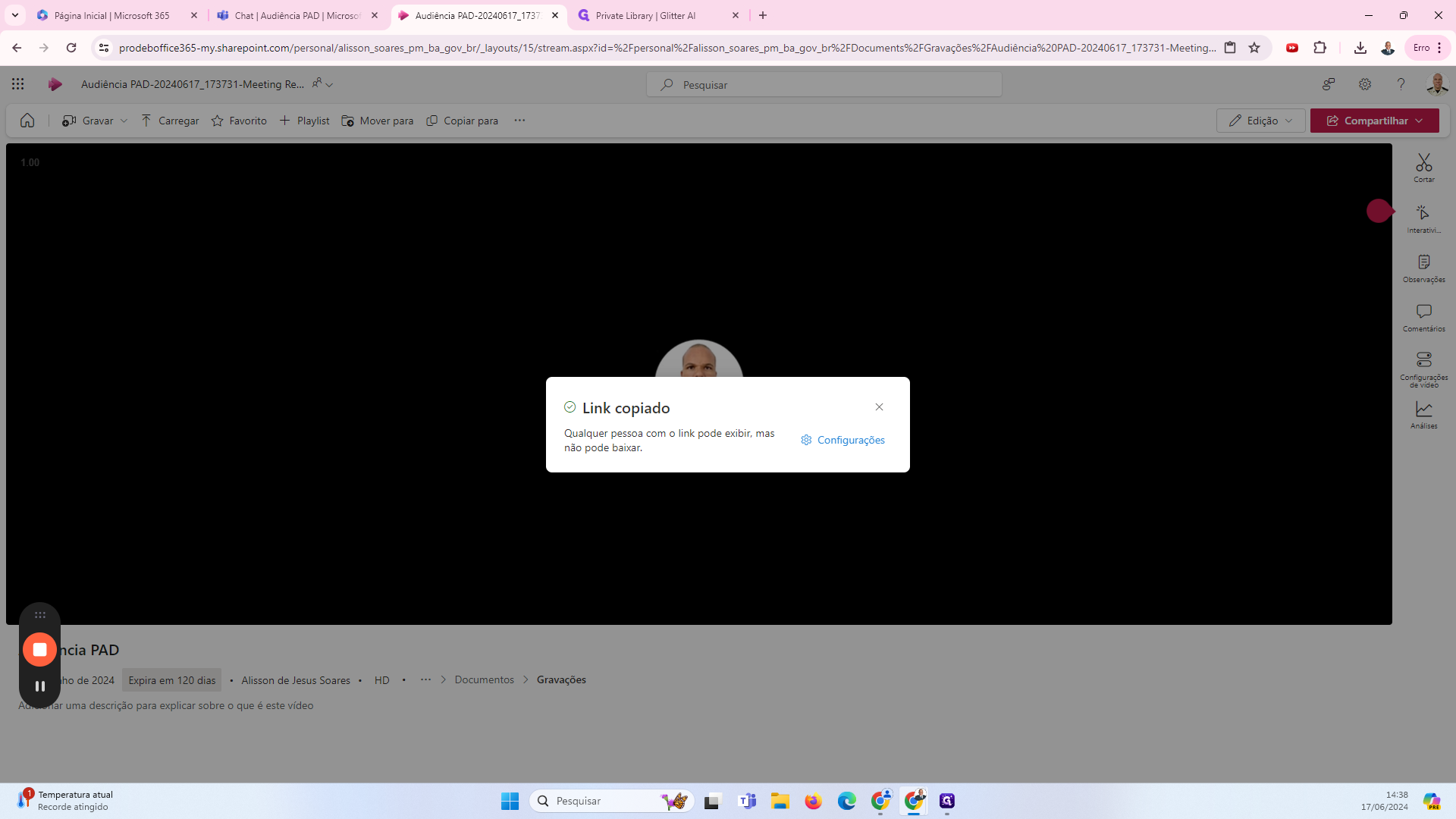The height and width of the screenshot is (819, 1456).
Task: Reload the current page
Action: (71, 48)
